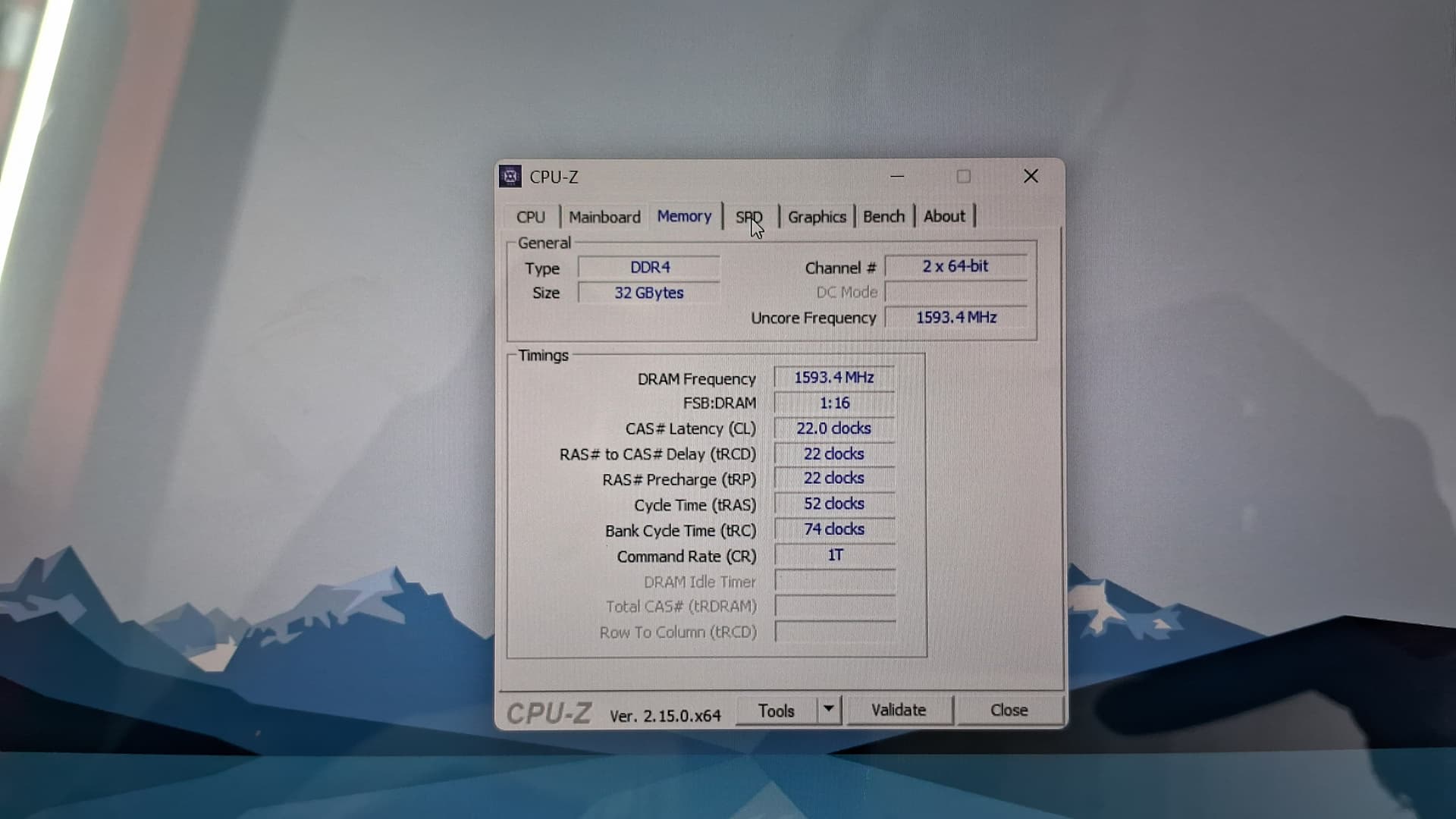
Task: Click the Channel # value 2 x 64-bit
Action: pyautogui.click(x=955, y=266)
